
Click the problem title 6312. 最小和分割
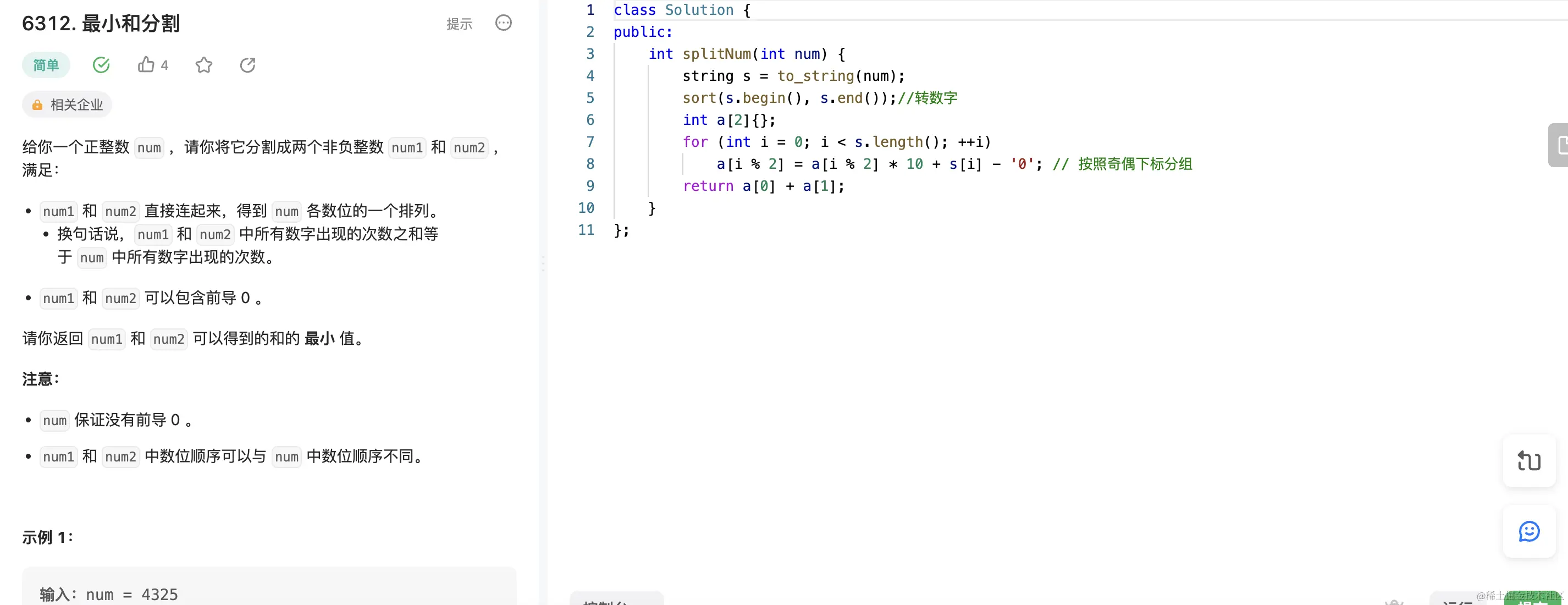[101, 23]
